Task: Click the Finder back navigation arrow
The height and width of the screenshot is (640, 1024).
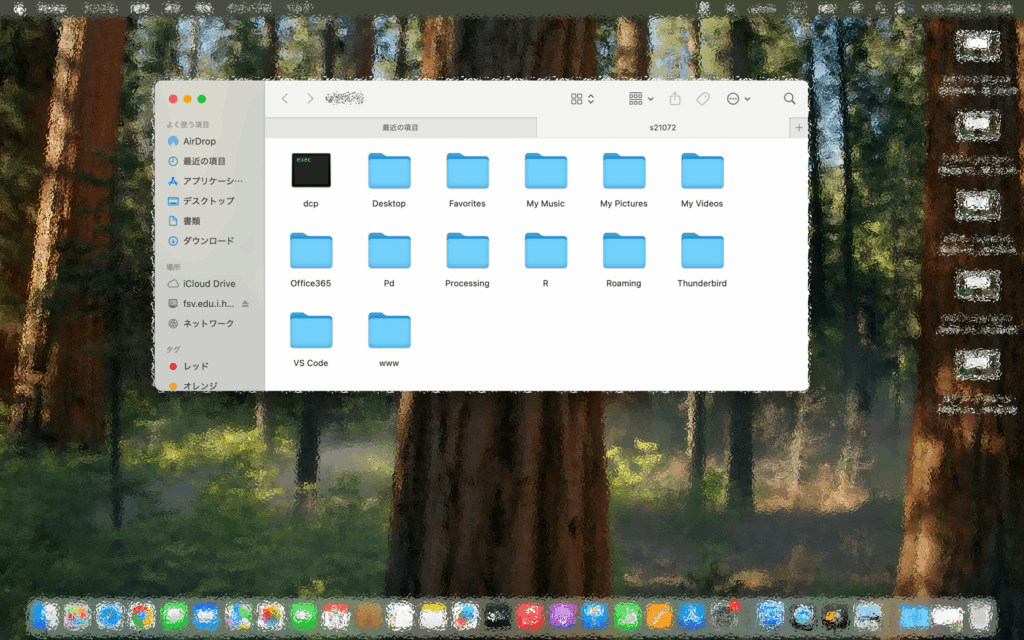Action: (x=285, y=99)
